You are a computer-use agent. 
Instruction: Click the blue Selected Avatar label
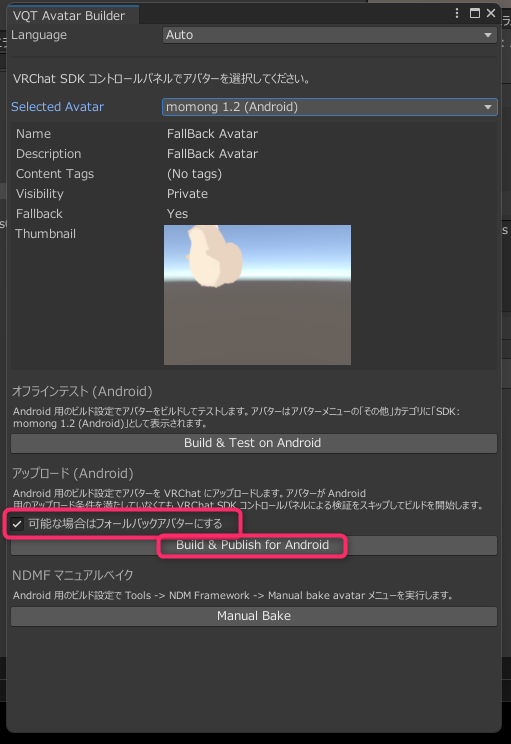[x=57, y=107]
